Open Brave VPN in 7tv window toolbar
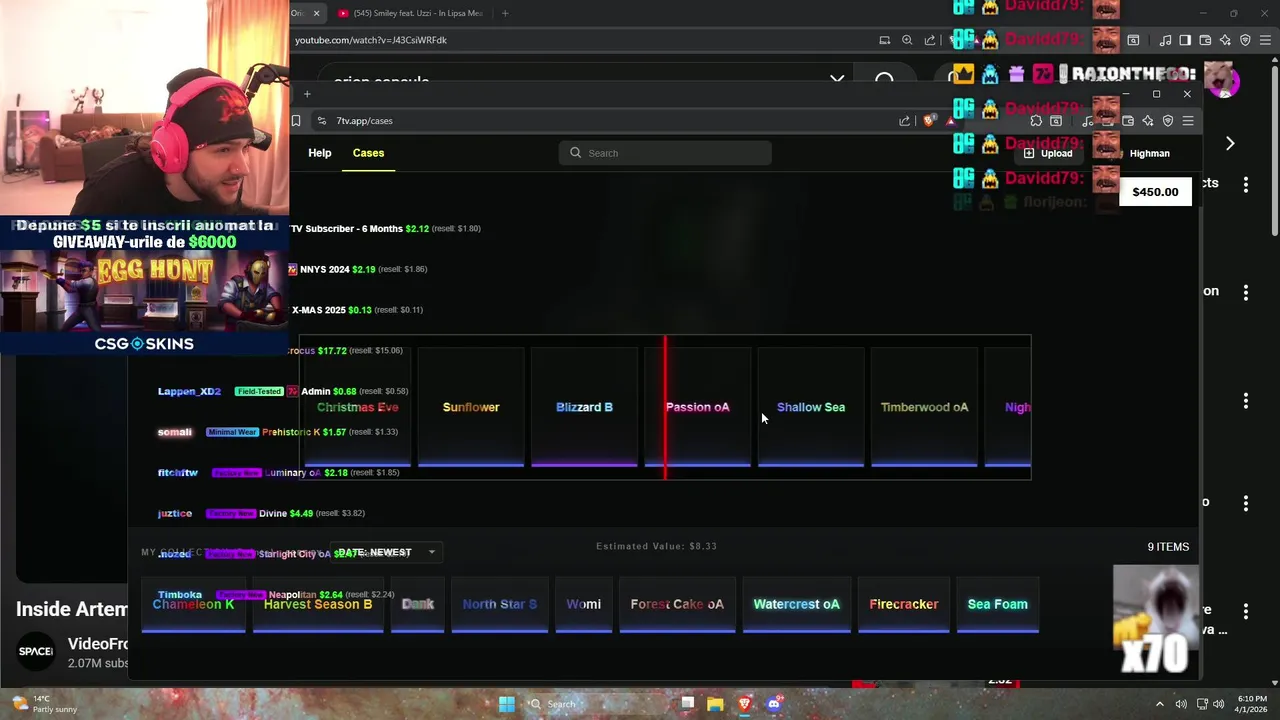 click(x=1168, y=121)
